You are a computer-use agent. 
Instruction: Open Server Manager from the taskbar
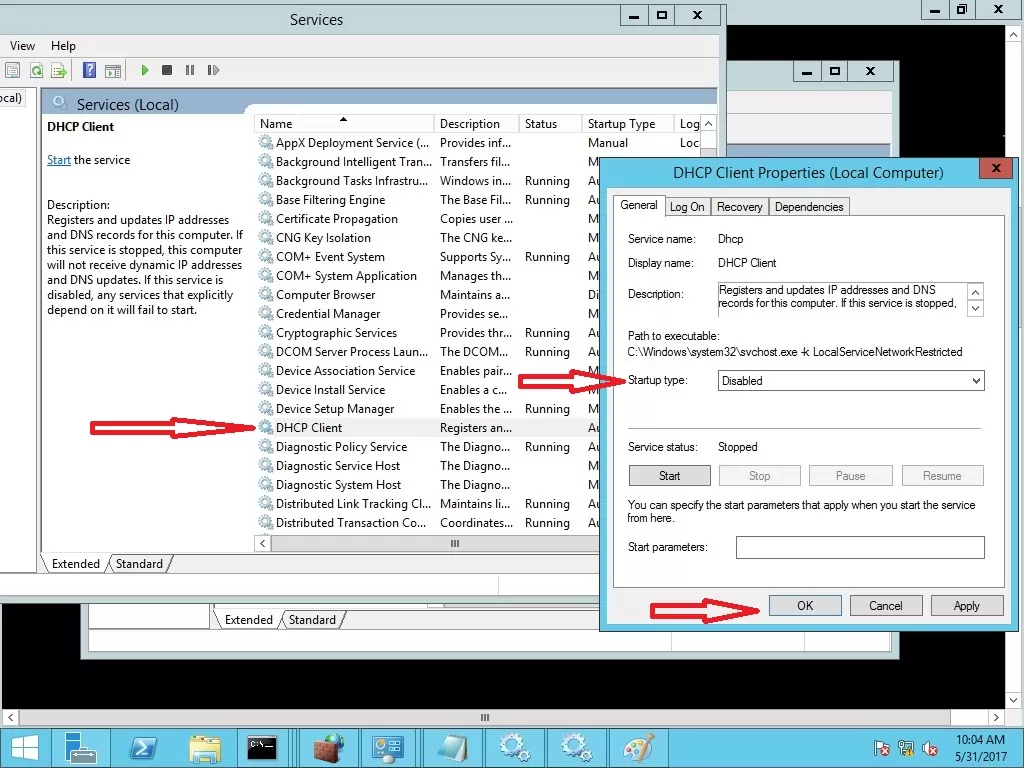coord(81,748)
